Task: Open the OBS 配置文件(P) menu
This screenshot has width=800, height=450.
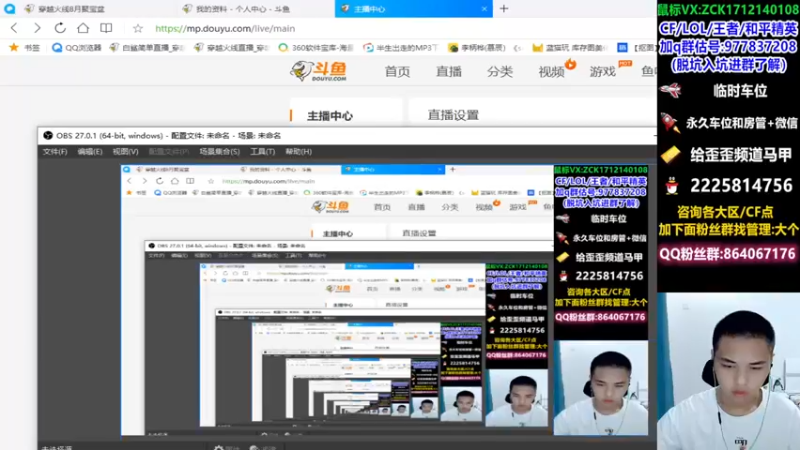Action: coord(168,152)
